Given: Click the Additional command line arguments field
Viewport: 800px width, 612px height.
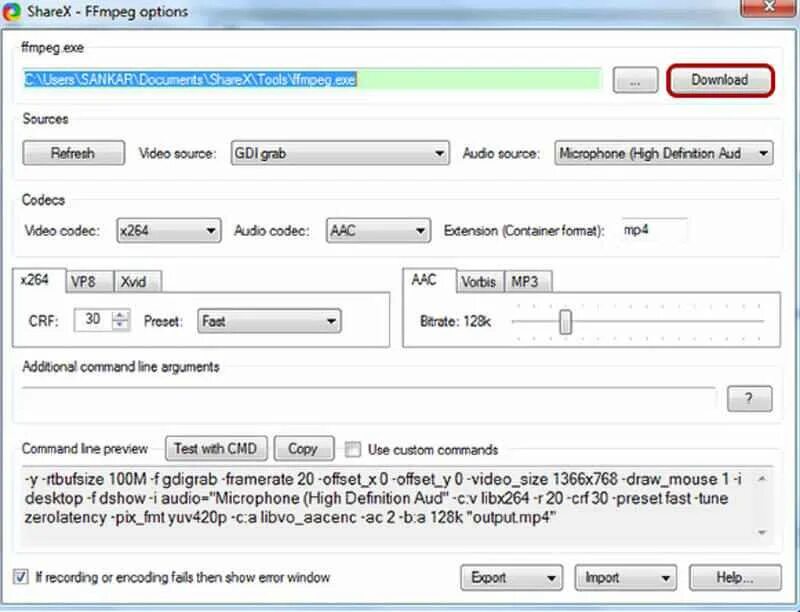Looking at the screenshot, I should [369, 397].
